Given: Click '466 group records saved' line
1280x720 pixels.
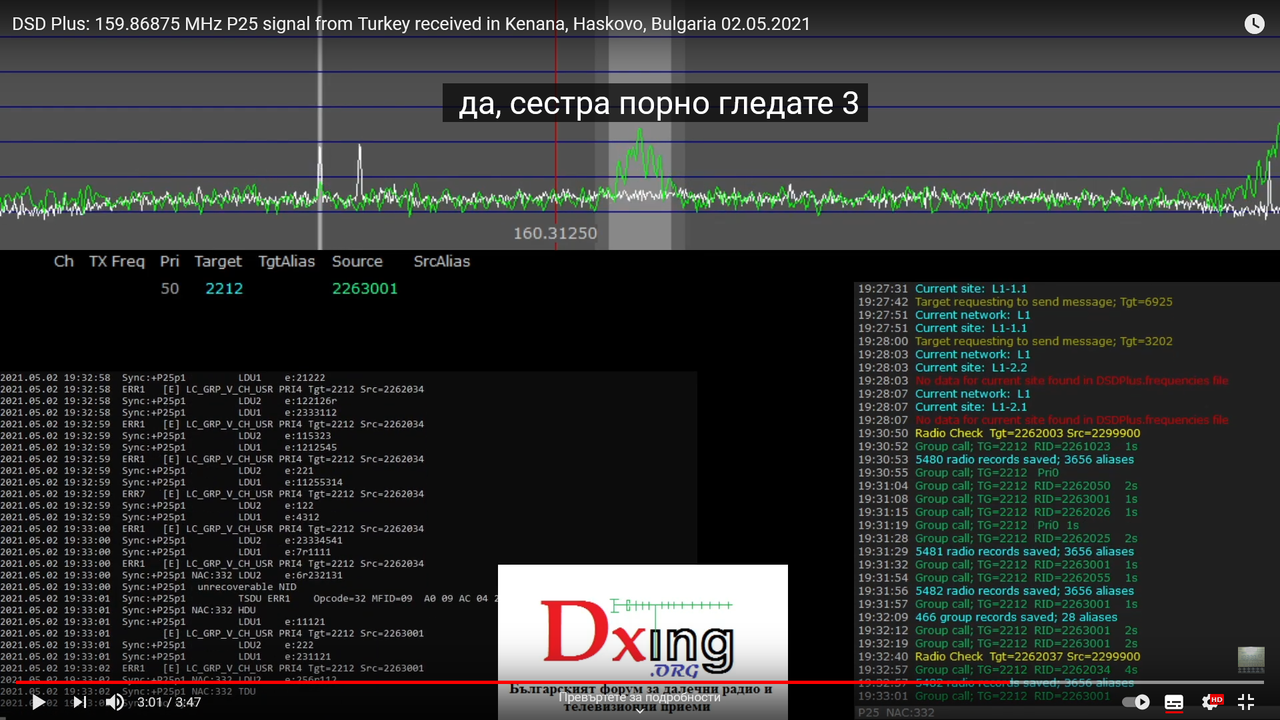Looking at the screenshot, I should [987, 617].
